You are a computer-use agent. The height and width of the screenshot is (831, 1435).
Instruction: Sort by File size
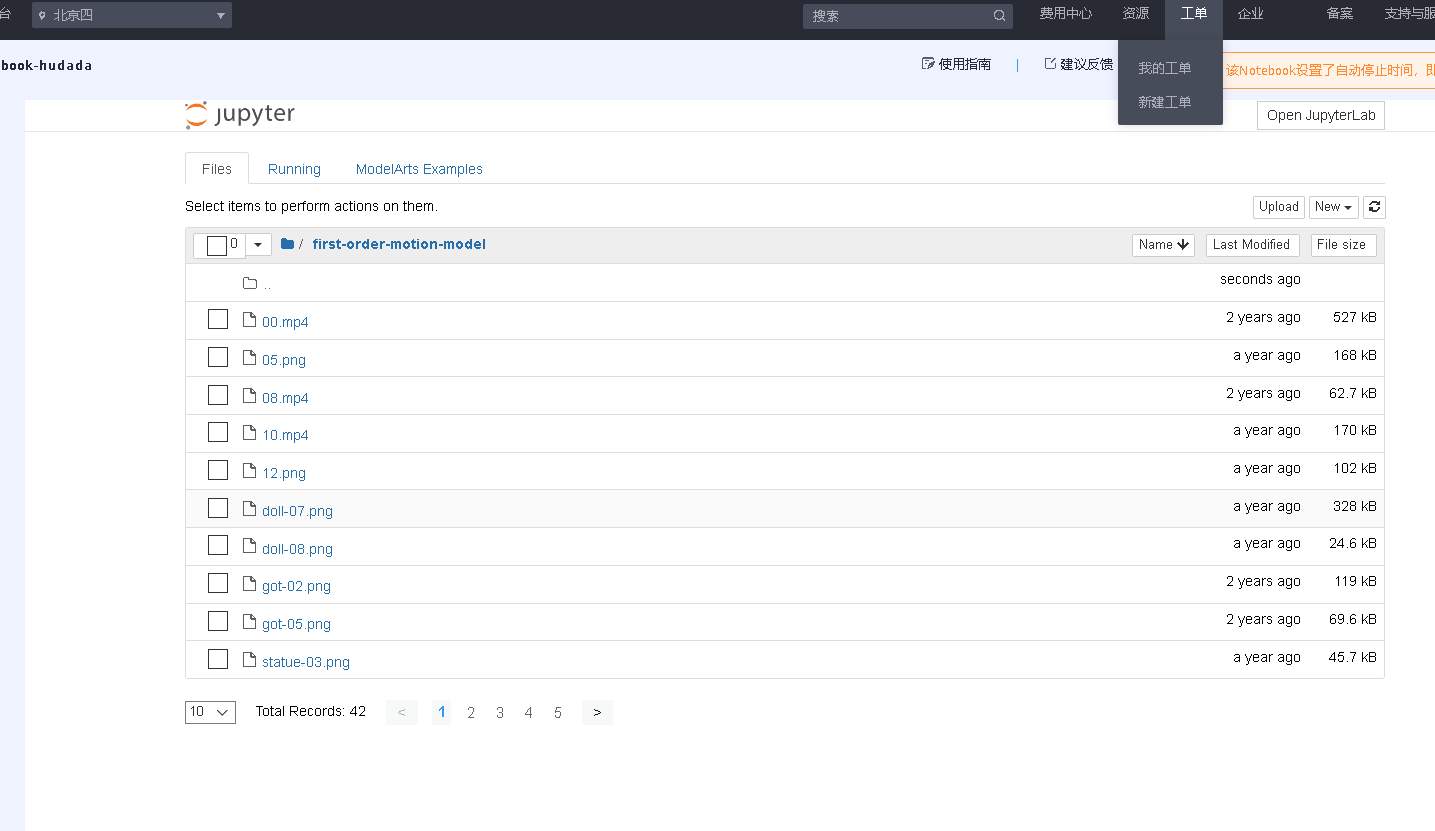(1344, 245)
